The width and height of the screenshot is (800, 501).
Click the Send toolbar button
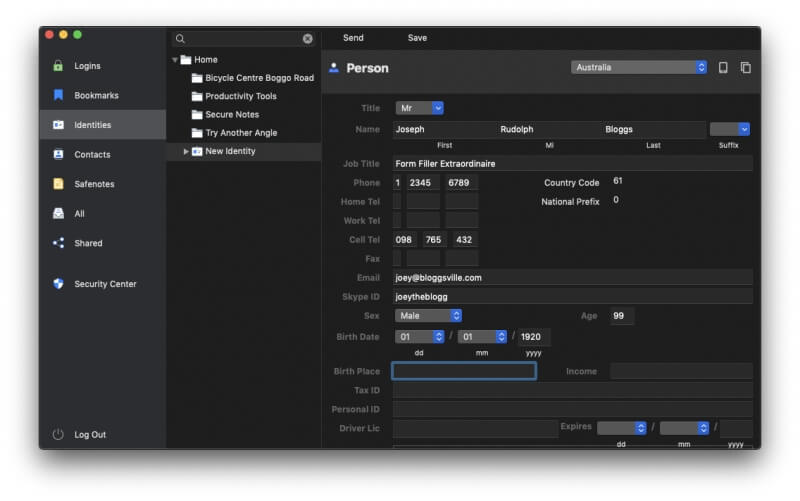click(353, 38)
